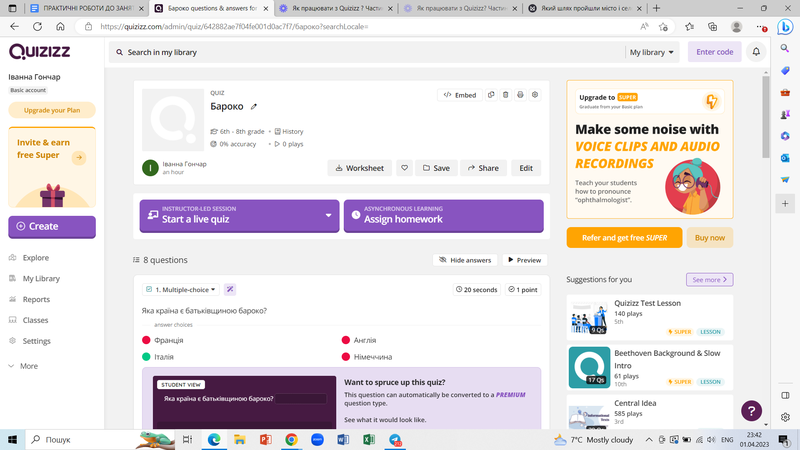Open Telegram from taskbar
This screenshot has height=450, width=800.
point(395,439)
